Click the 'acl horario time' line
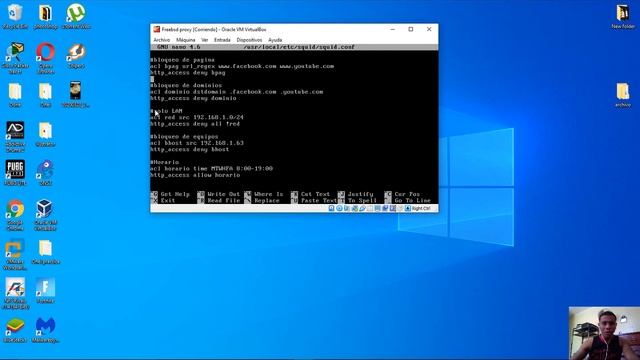The image size is (640, 360). 211,168
